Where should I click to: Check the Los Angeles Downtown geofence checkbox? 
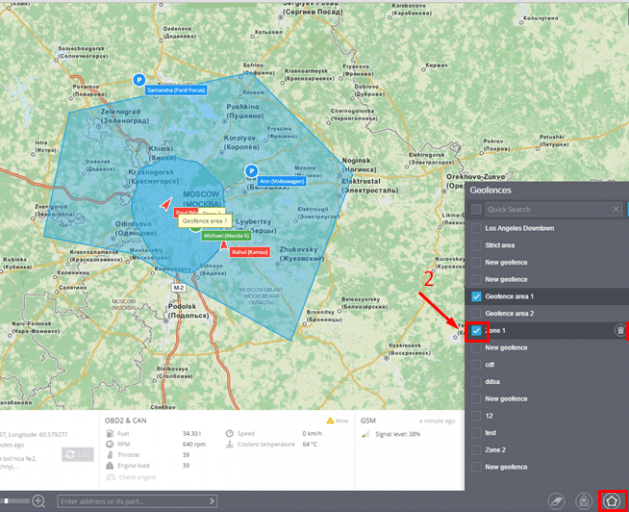coord(476,228)
